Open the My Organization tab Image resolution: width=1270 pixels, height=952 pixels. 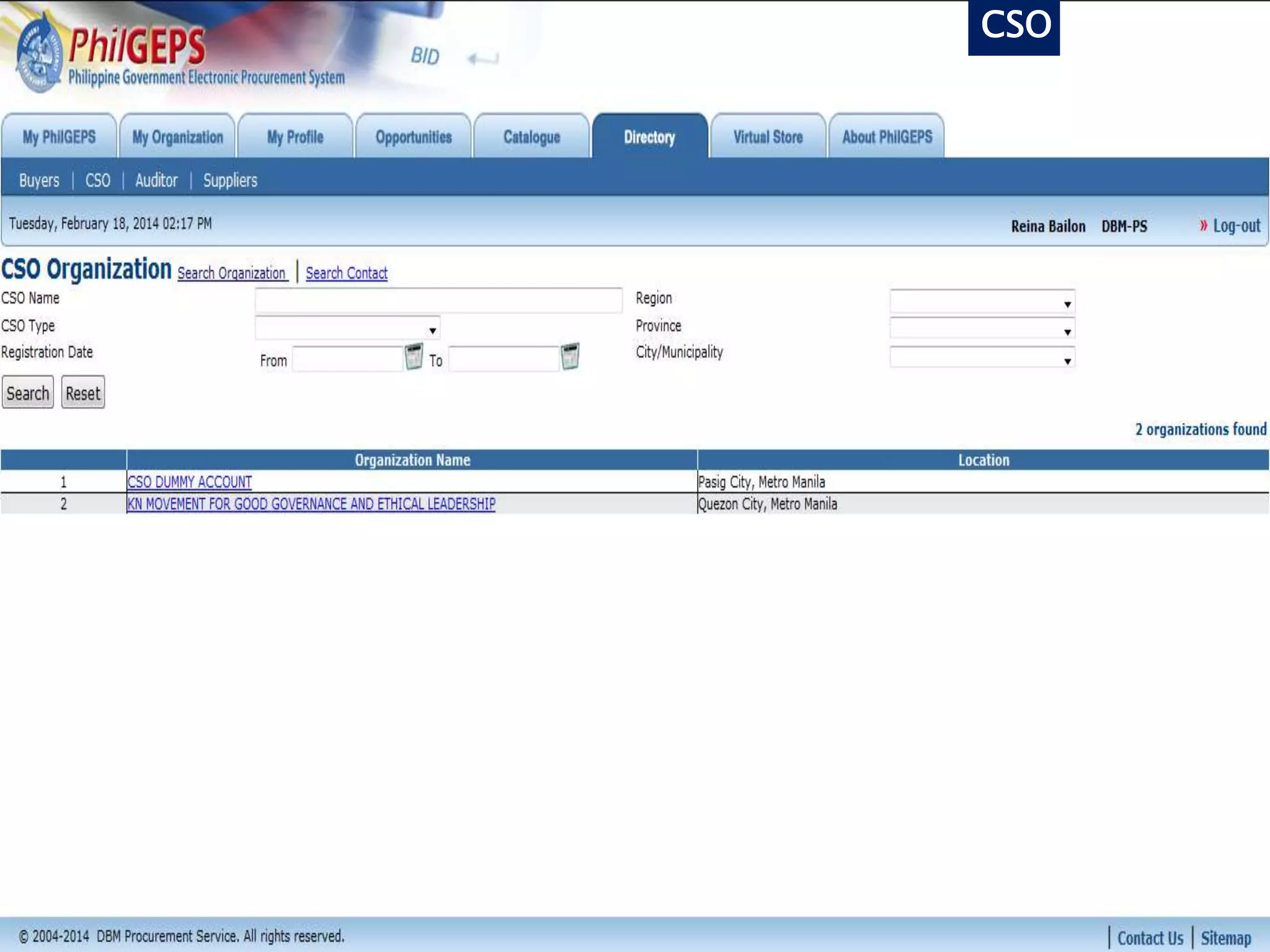click(x=177, y=137)
